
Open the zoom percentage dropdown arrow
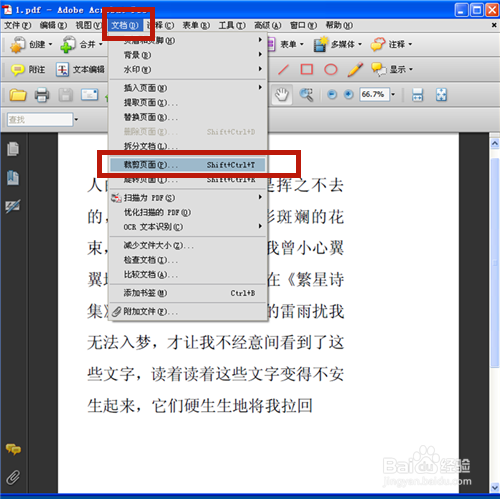[393, 95]
